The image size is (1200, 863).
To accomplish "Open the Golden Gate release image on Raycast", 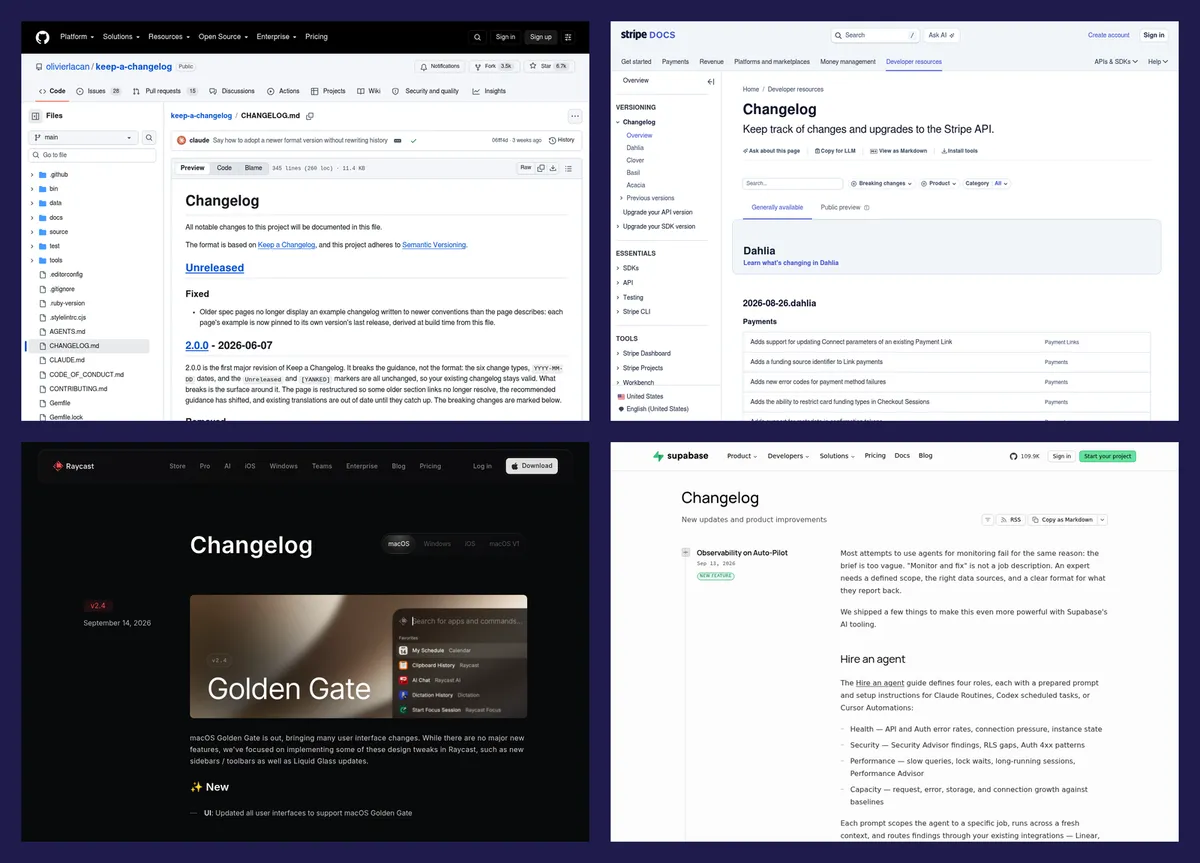I will coord(358,657).
